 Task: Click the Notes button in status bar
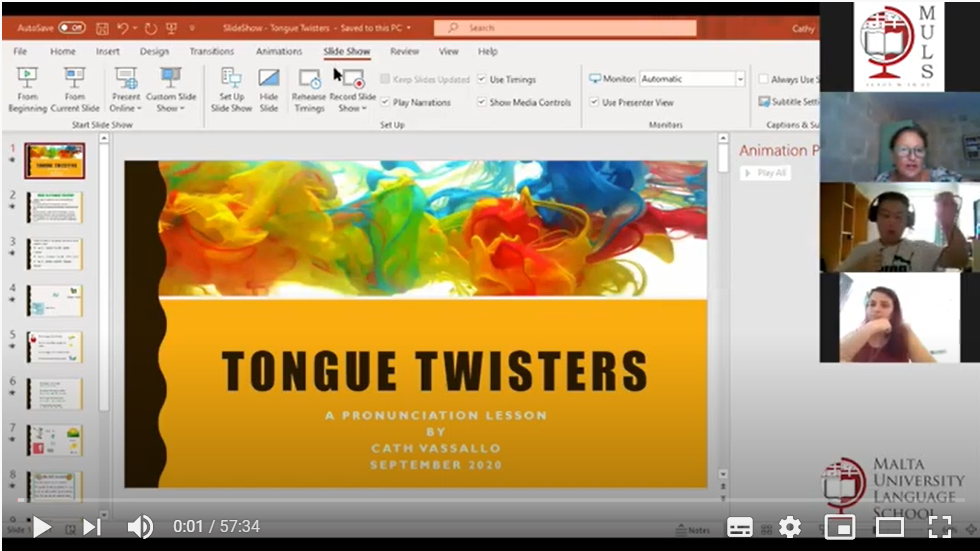pyautogui.click(x=694, y=530)
